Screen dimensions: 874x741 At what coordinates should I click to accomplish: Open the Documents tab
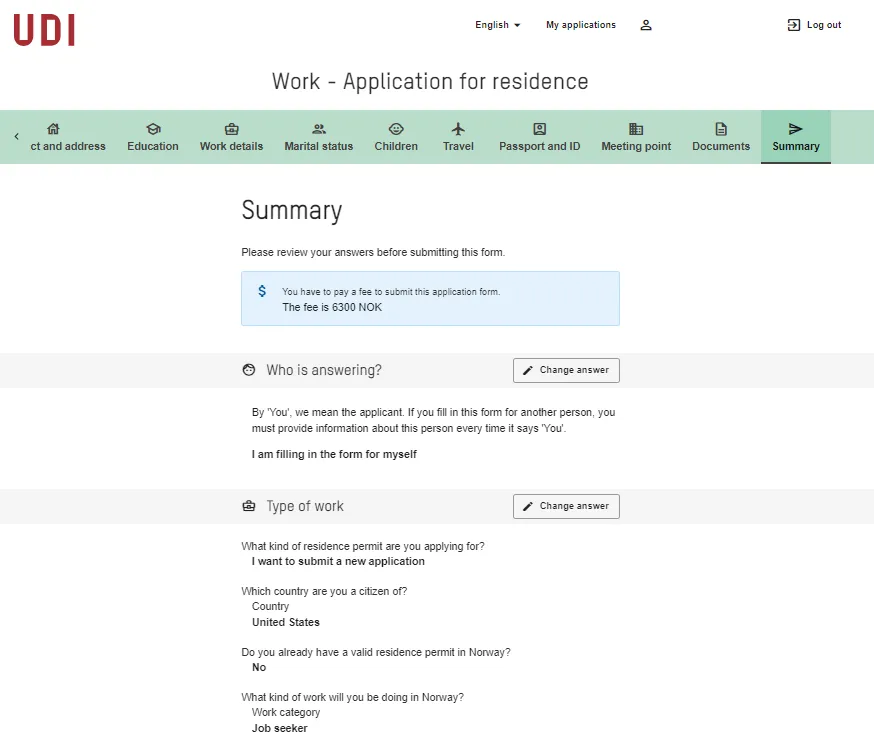pyautogui.click(x=721, y=137)
